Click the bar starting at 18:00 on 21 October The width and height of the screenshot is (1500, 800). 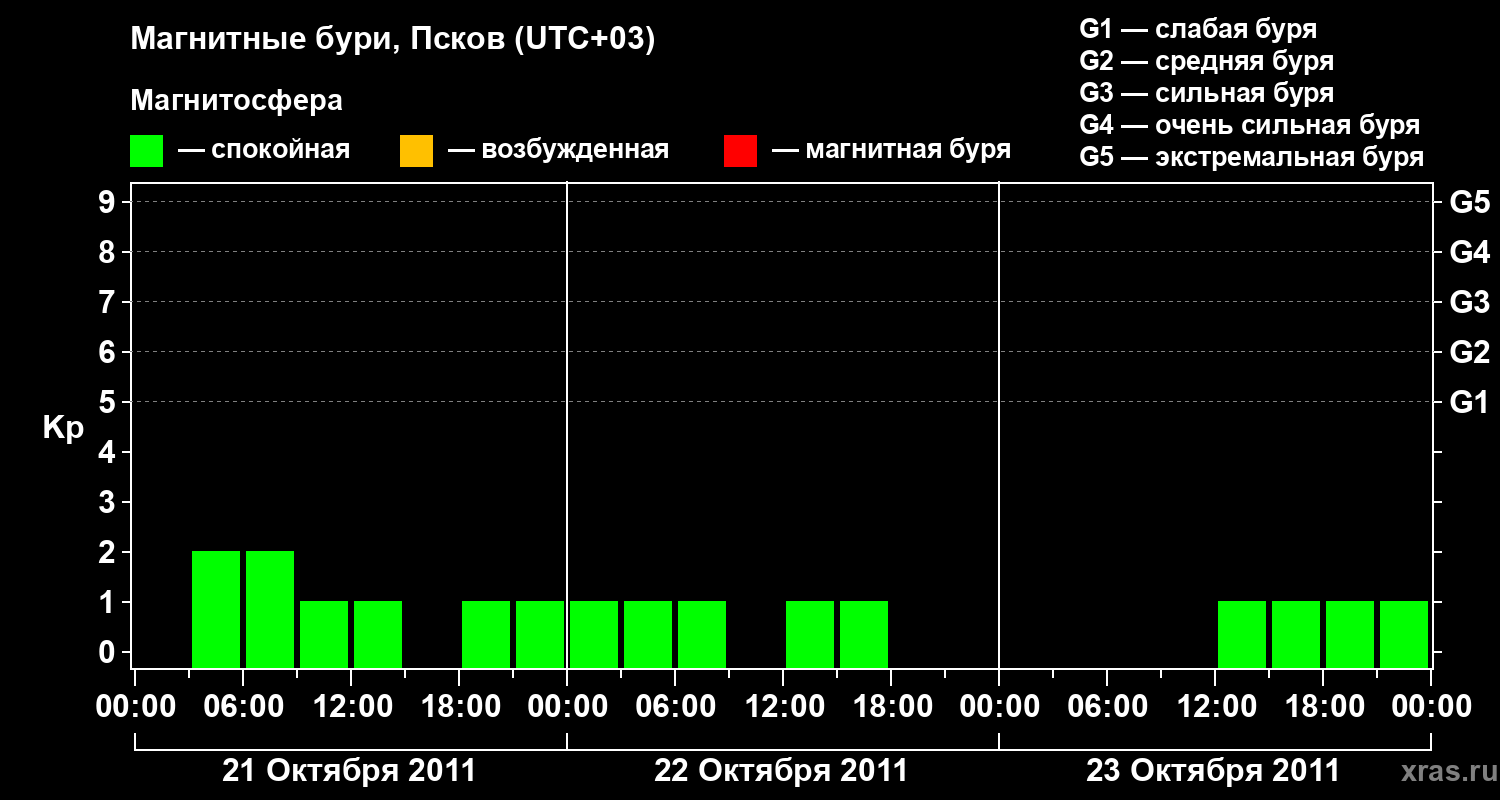click(x=486, y=634)
